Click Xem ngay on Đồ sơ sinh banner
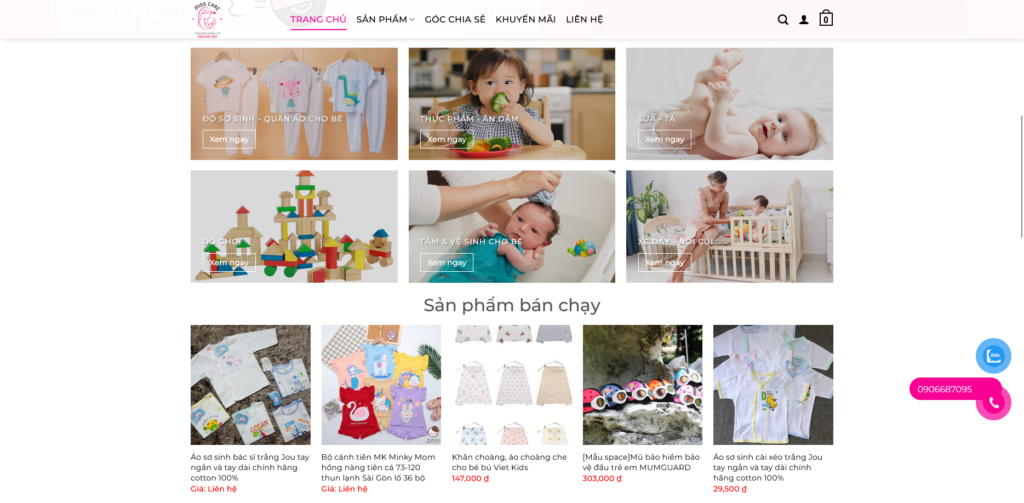 tap(229, 139)
